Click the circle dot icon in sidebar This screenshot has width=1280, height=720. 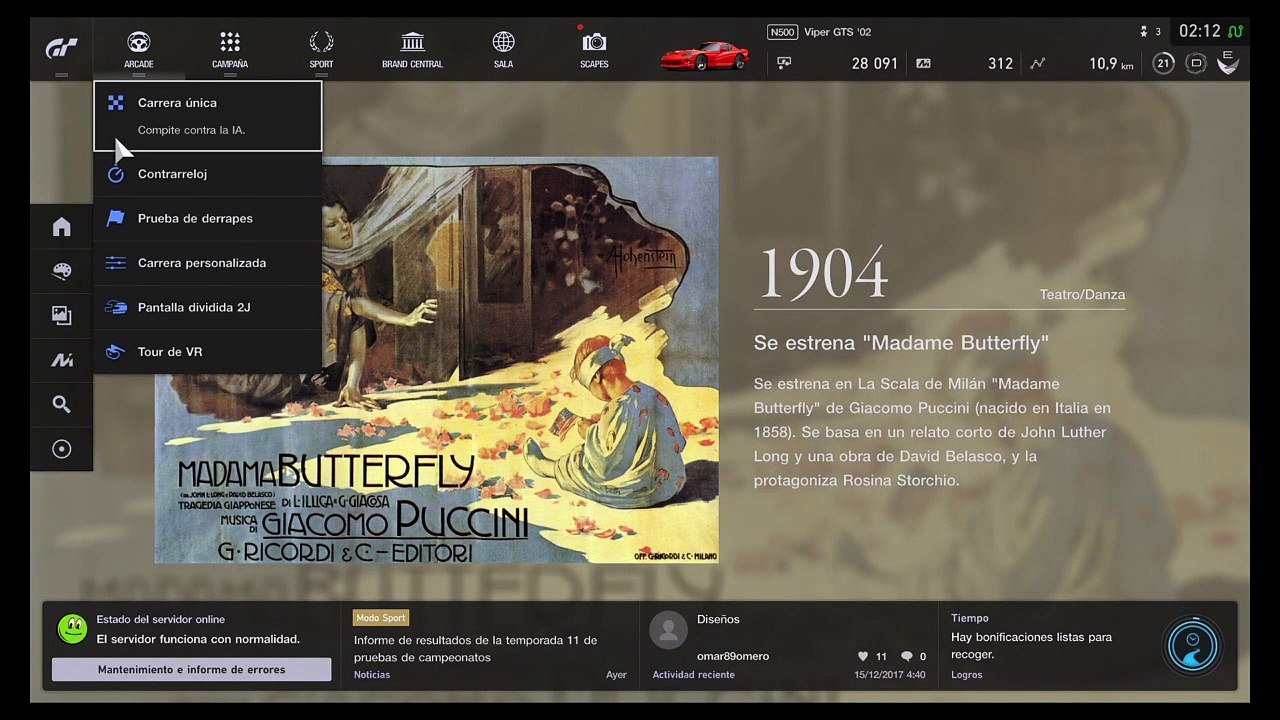pos(62,449)
